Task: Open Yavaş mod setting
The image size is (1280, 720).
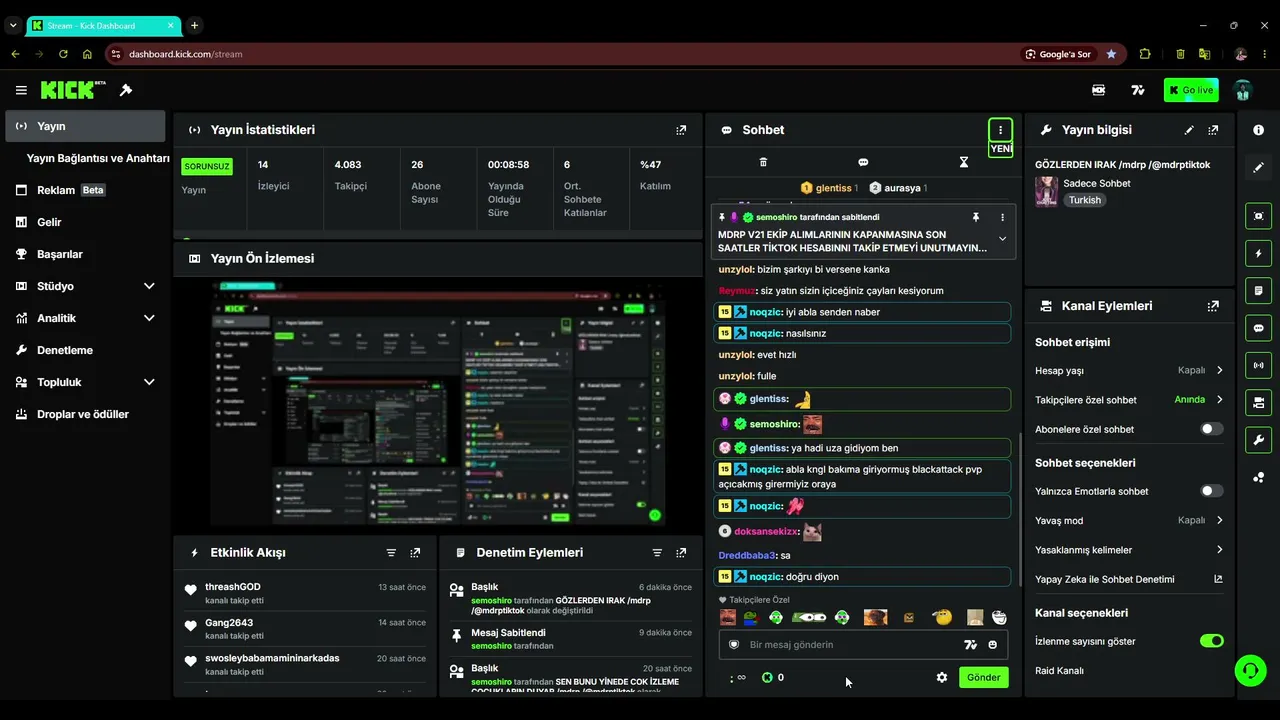Action: point(1129,520)
